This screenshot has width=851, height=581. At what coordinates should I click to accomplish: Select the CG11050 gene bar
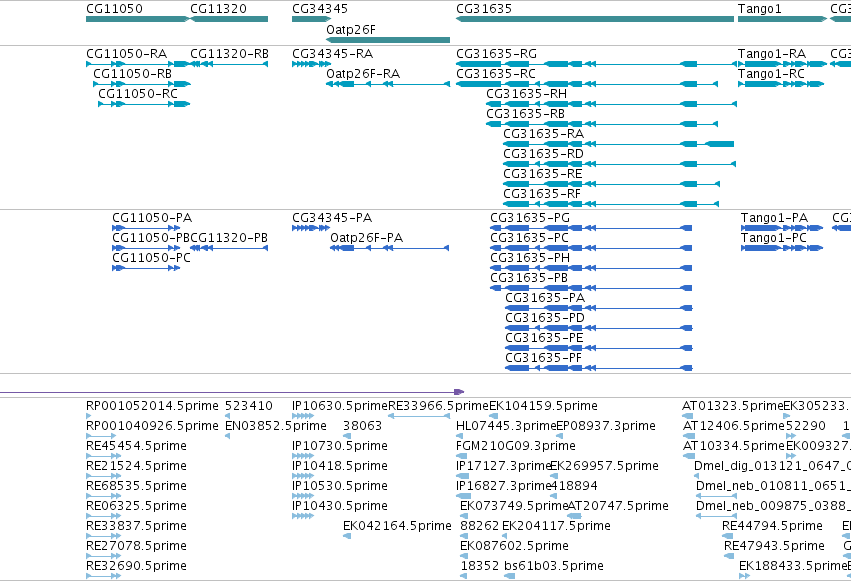click(x=138, y=19)
